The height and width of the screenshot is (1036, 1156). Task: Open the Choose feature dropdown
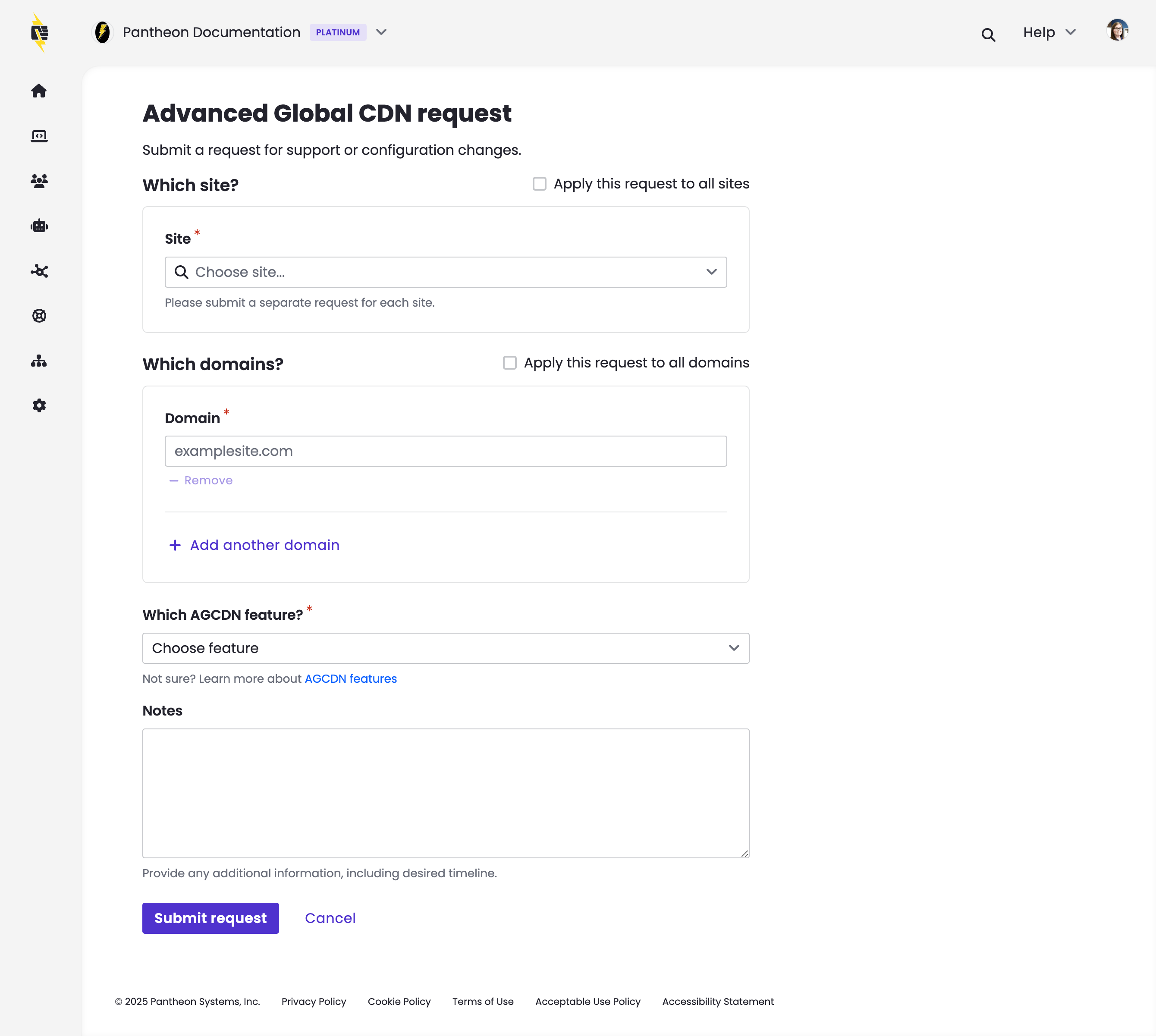[x=446, y=648]
